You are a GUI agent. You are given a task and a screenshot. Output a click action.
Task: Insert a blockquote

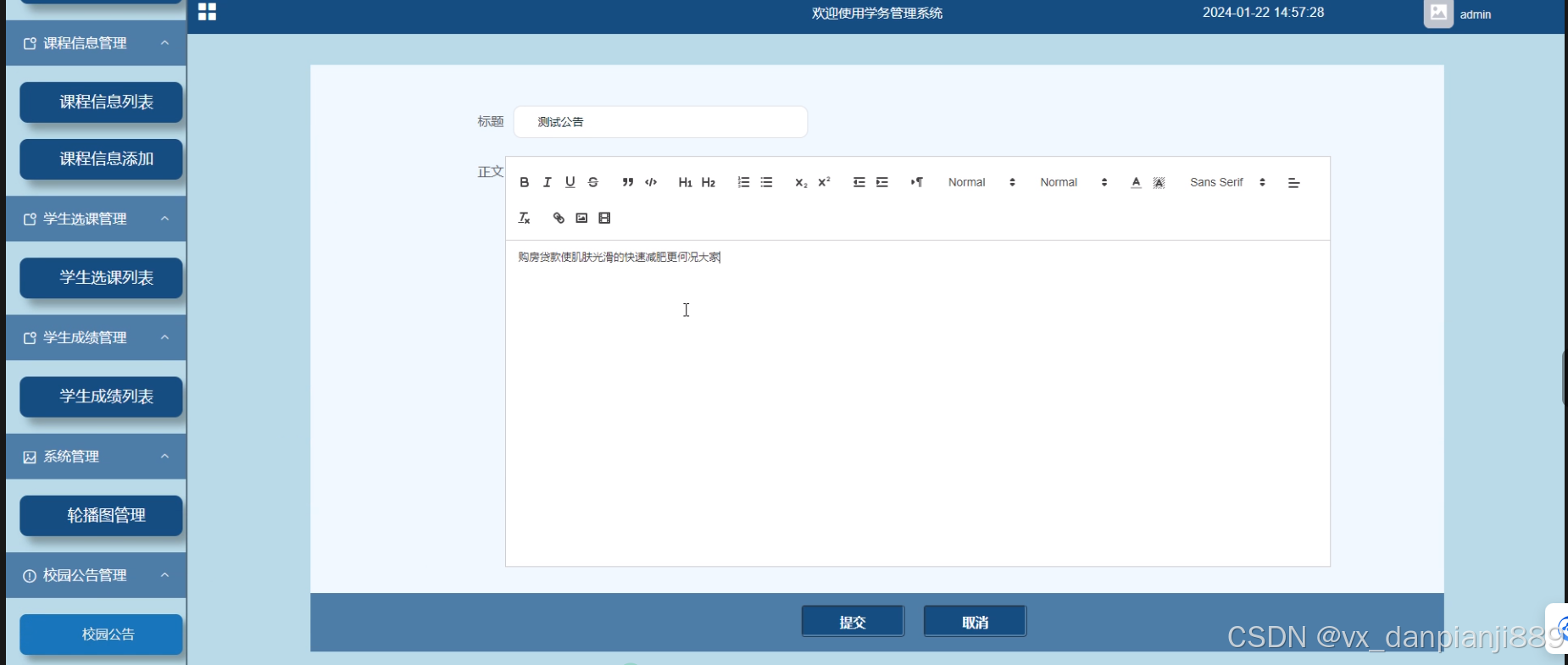628,182
